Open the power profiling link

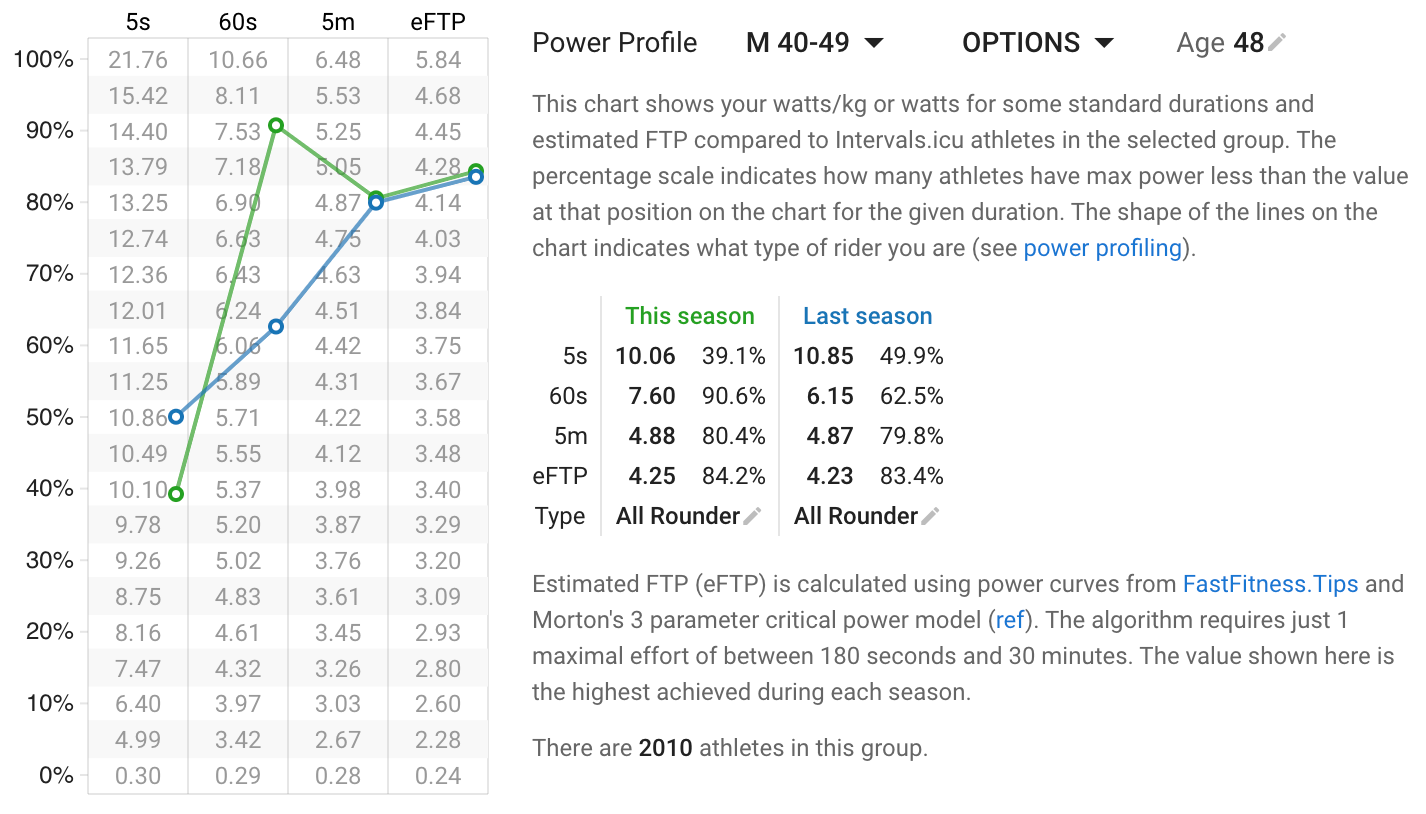1101,247
